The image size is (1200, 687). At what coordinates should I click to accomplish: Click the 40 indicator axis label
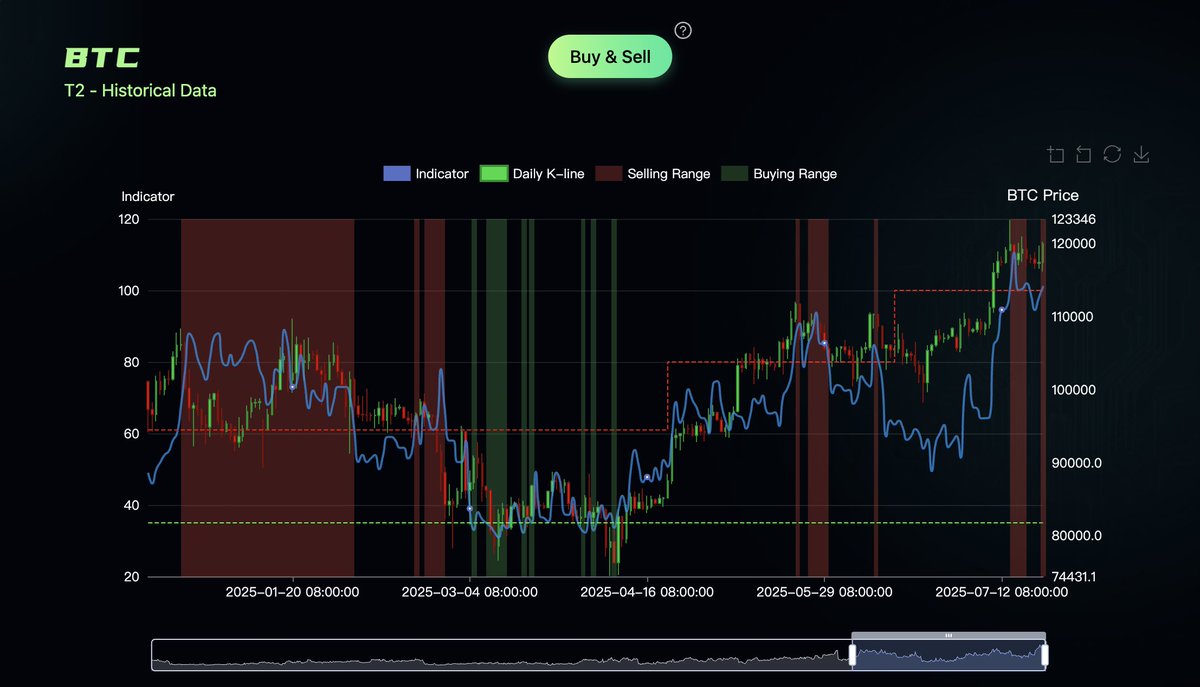132,506
